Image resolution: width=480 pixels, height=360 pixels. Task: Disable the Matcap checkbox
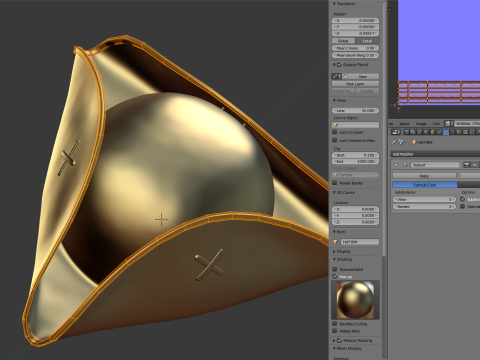click(x=335, y=276)
